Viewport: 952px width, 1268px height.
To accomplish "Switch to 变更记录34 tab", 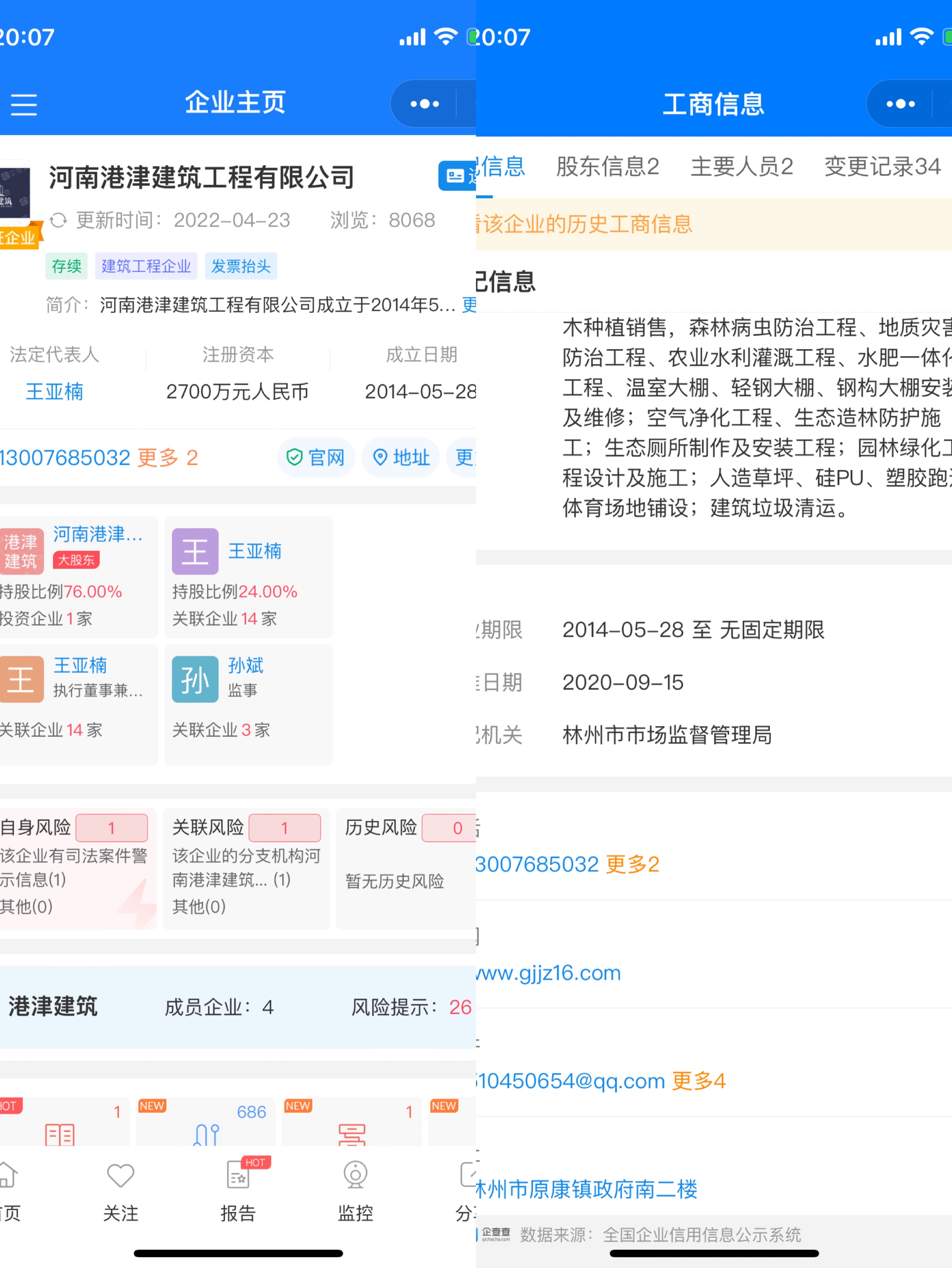I will [x=882, y=167].
